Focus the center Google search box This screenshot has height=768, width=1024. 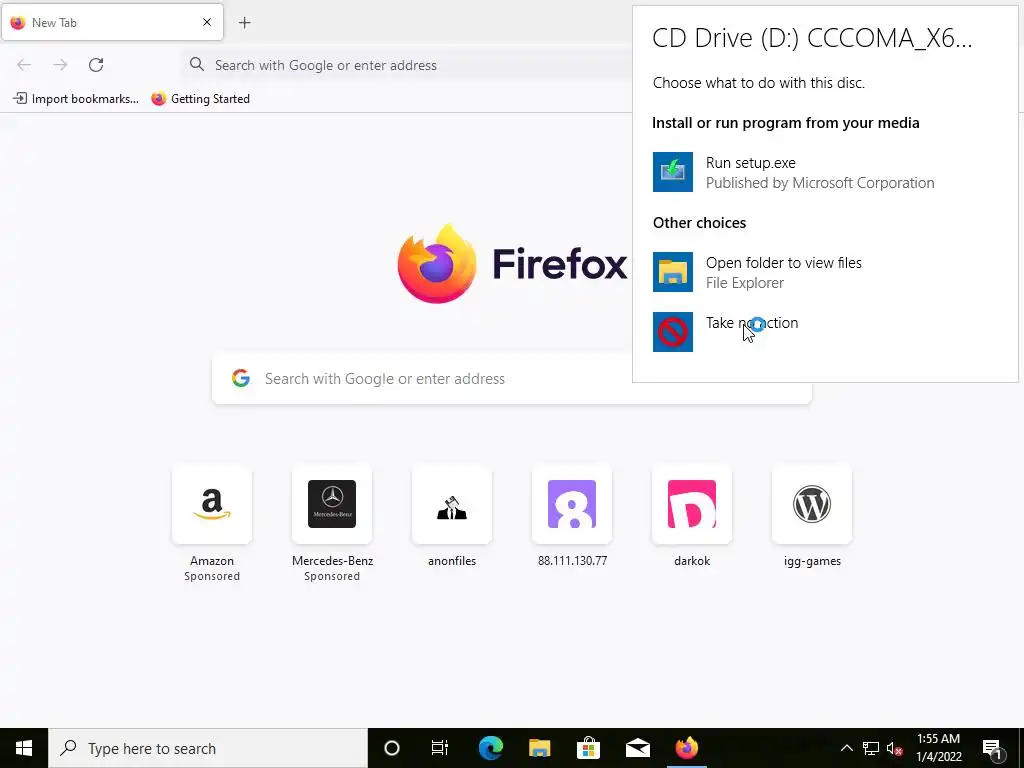[x=511, y=379]
